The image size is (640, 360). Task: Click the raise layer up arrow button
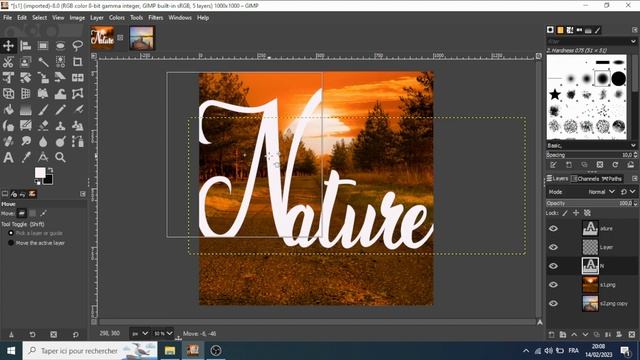[574, 334]
